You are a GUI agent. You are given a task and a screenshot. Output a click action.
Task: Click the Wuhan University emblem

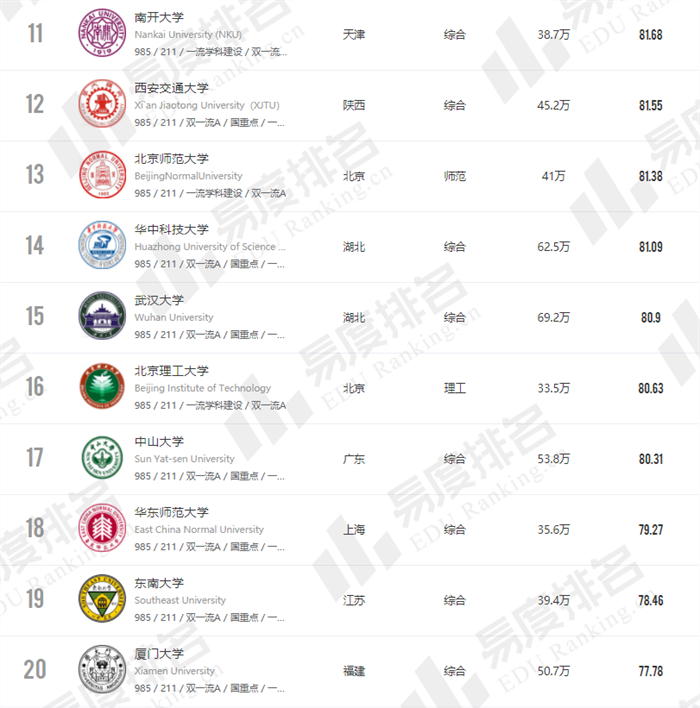102,317
